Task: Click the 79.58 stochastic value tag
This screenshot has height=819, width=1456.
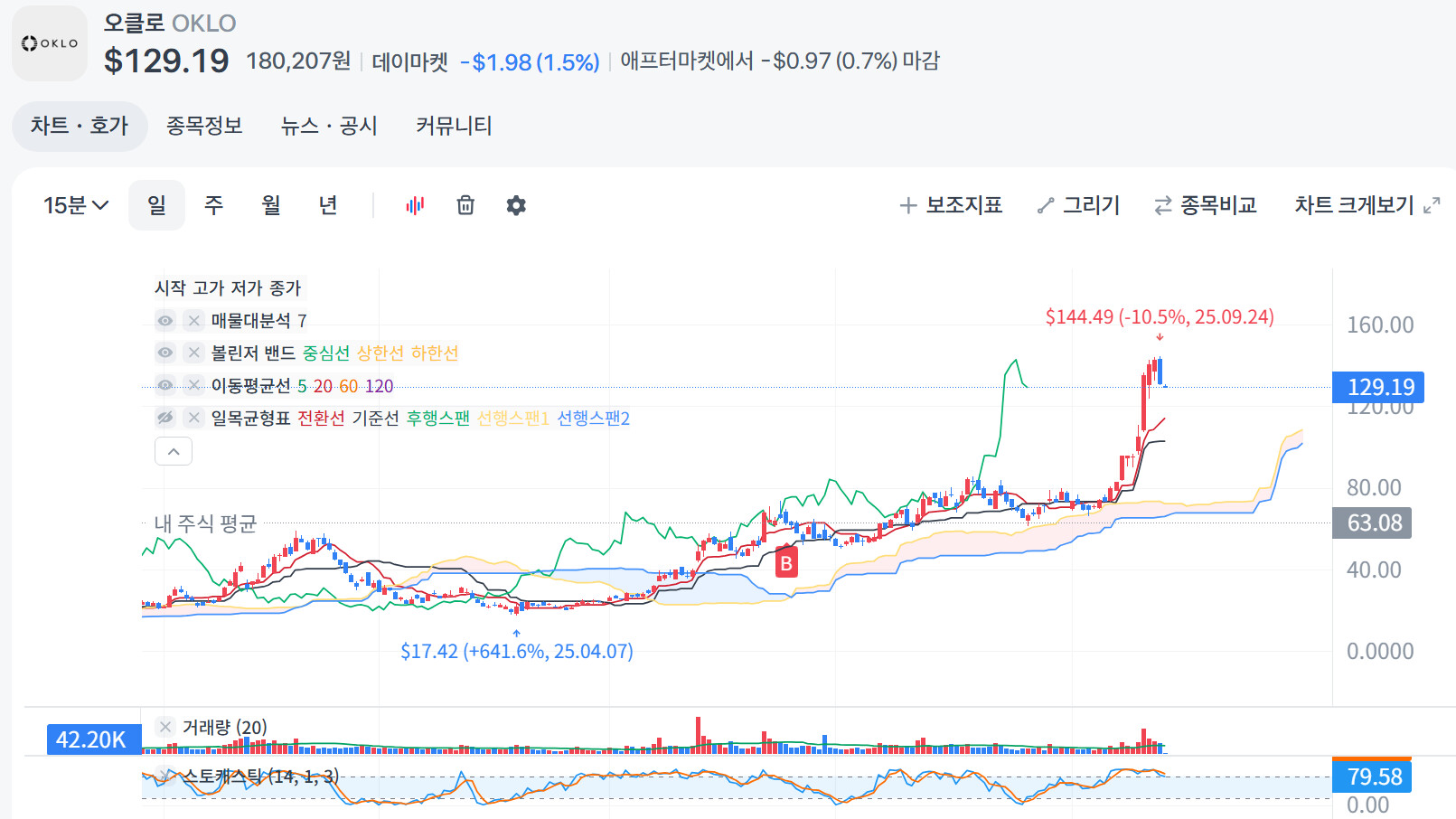Action: click(1373, 777)
